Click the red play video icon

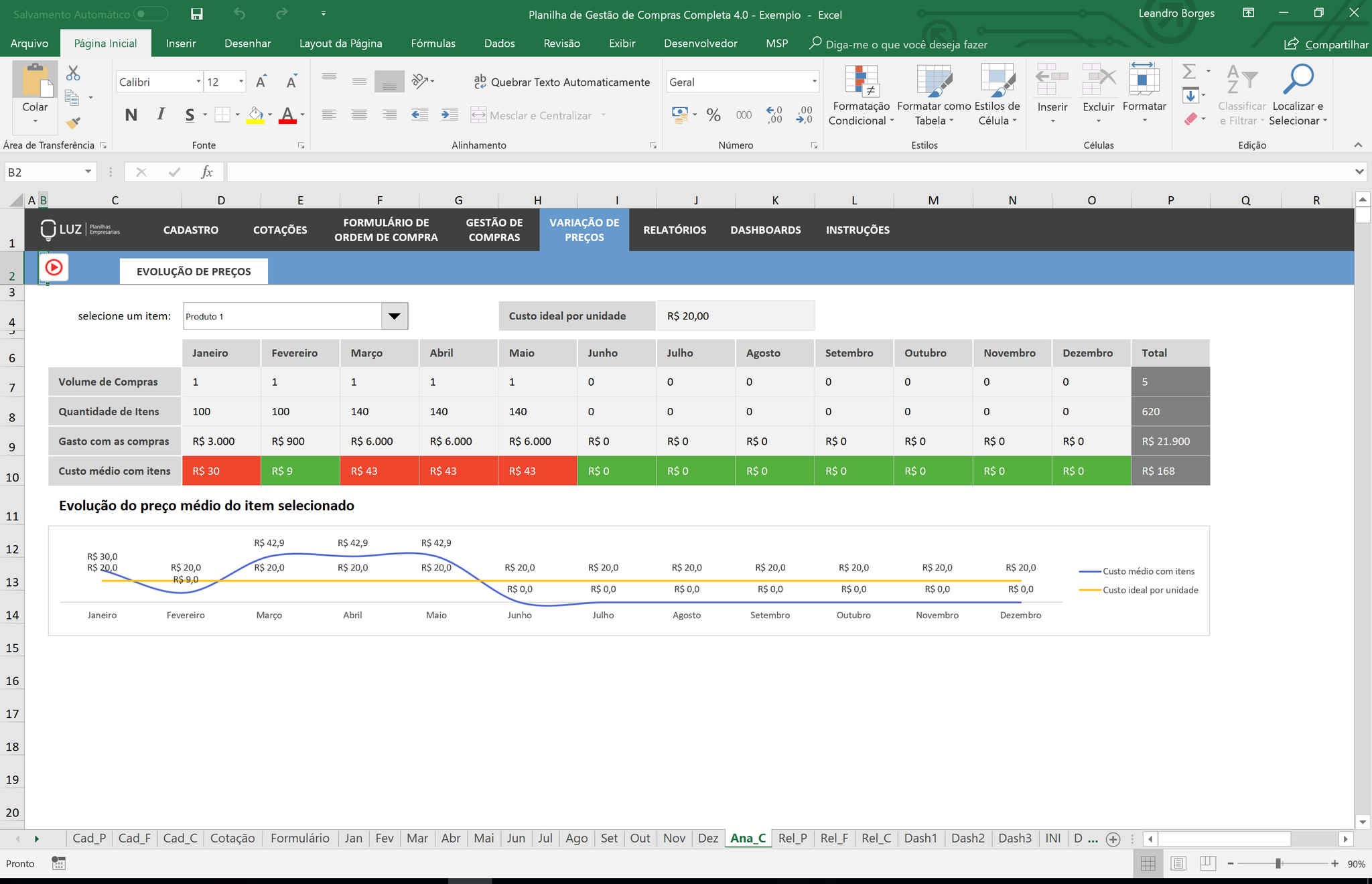54,268
